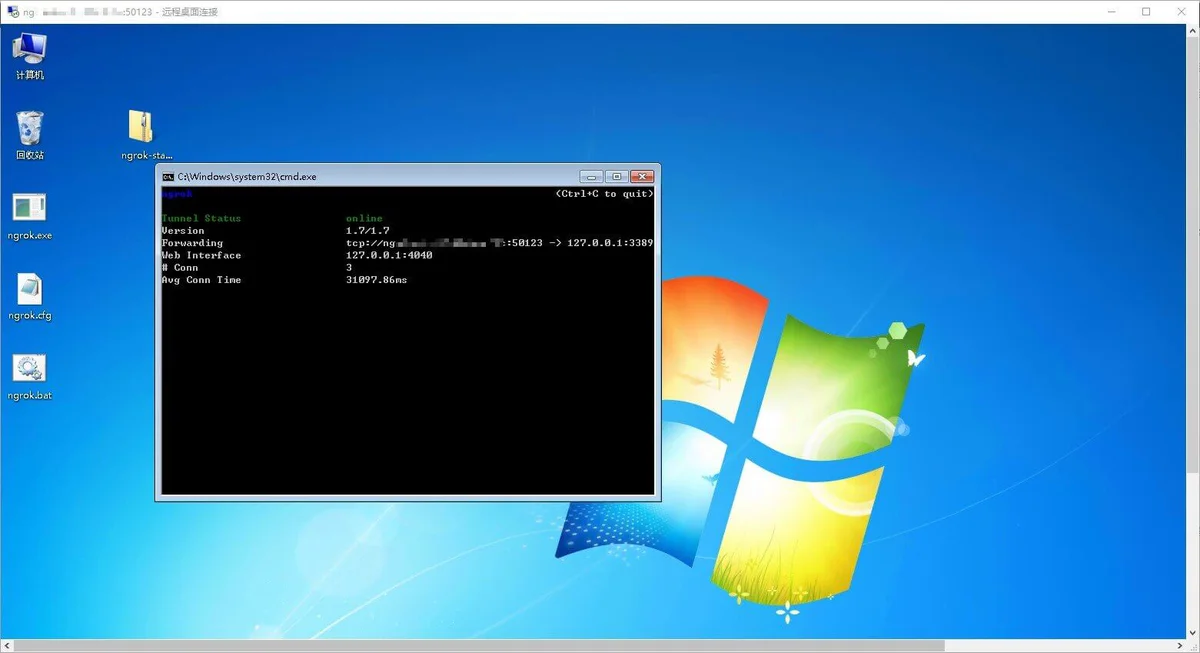This screenshot has height=653, width=1200.
Task: Close the cmd.exe window
Action: tap(642, 177)
